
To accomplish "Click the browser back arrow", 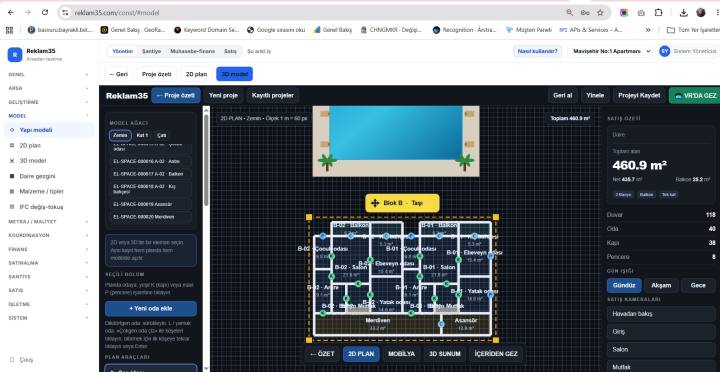I will (11, 12).
